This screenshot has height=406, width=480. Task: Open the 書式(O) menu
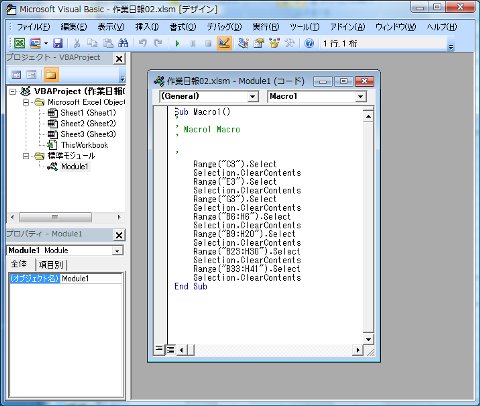click(x=183, y=27)
